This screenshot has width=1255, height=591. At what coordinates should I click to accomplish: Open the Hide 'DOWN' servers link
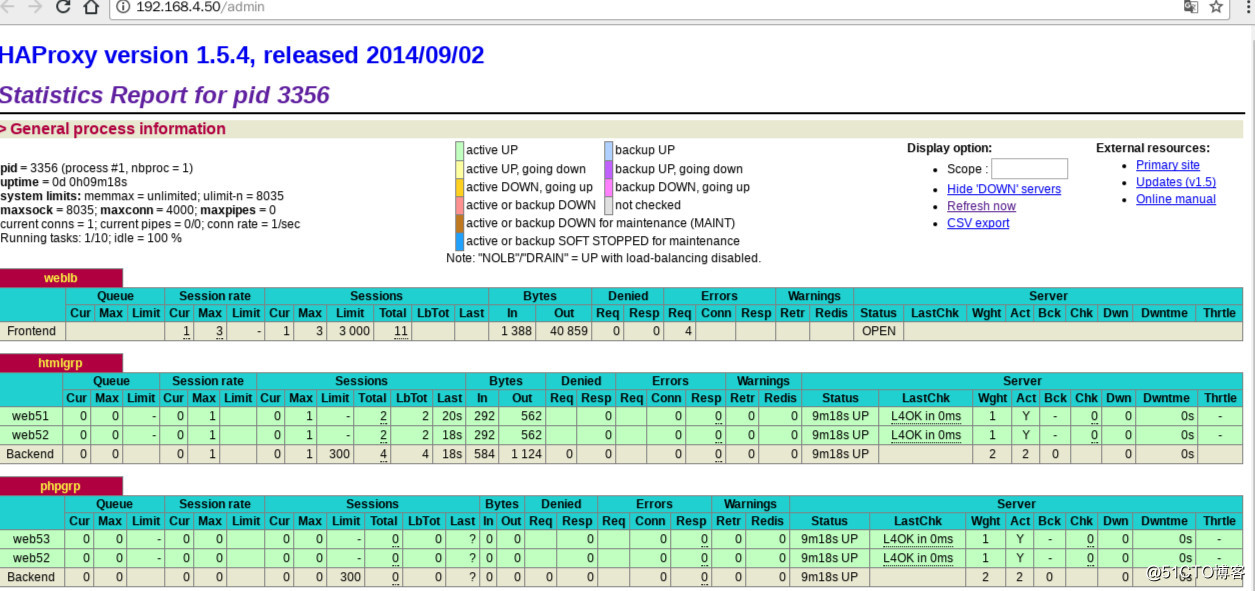(x=1004, y=189)
